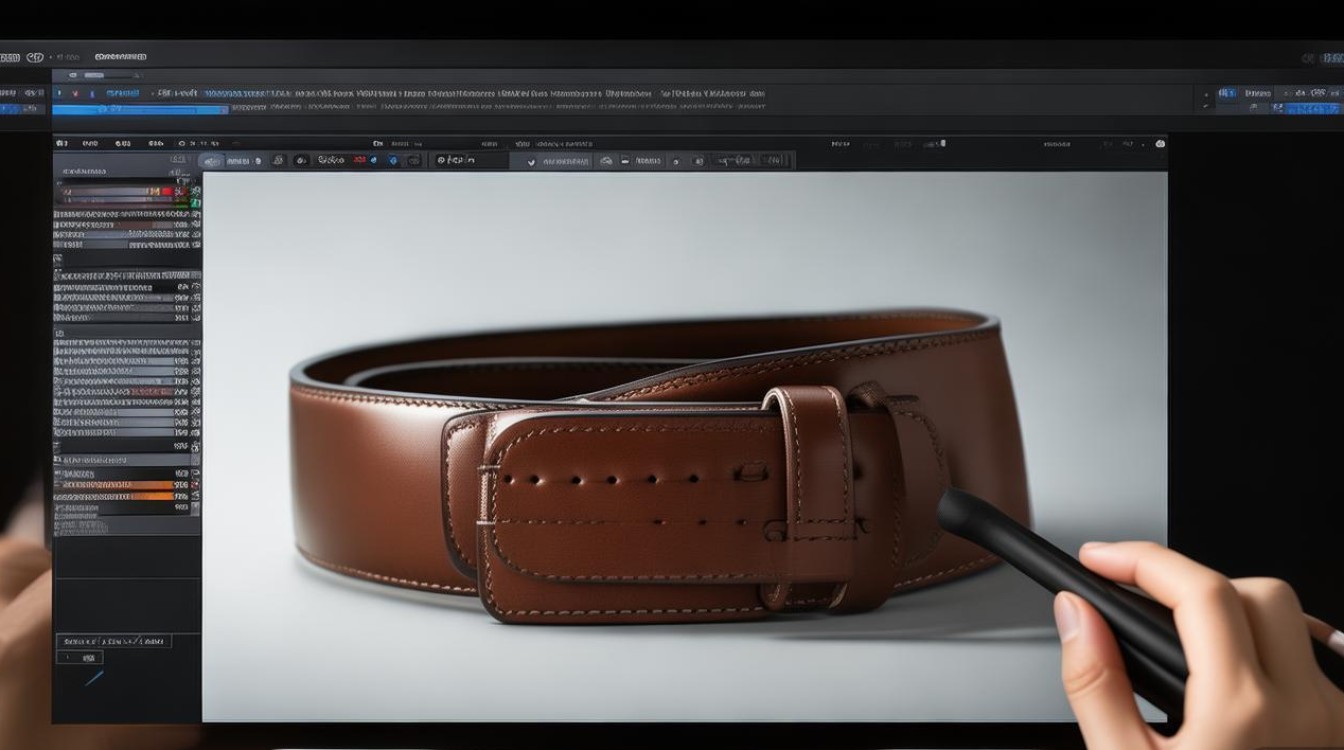Click the orange-highlighted slider row in the left panel
The height and width of the screenshot is (750, 1344).
(121, 495)
